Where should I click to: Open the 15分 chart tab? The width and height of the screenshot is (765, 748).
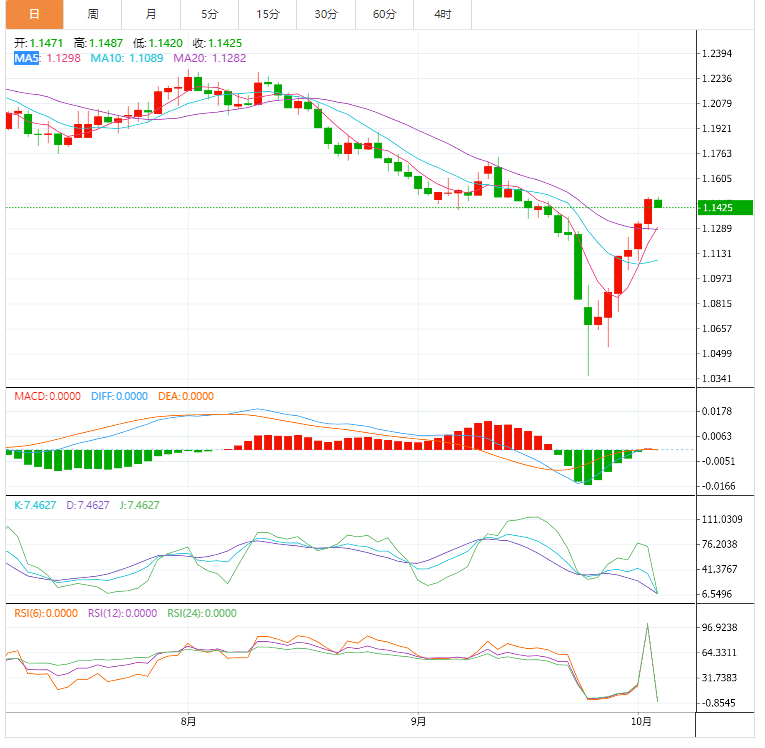pyautogui.click(x=267, y=14)
